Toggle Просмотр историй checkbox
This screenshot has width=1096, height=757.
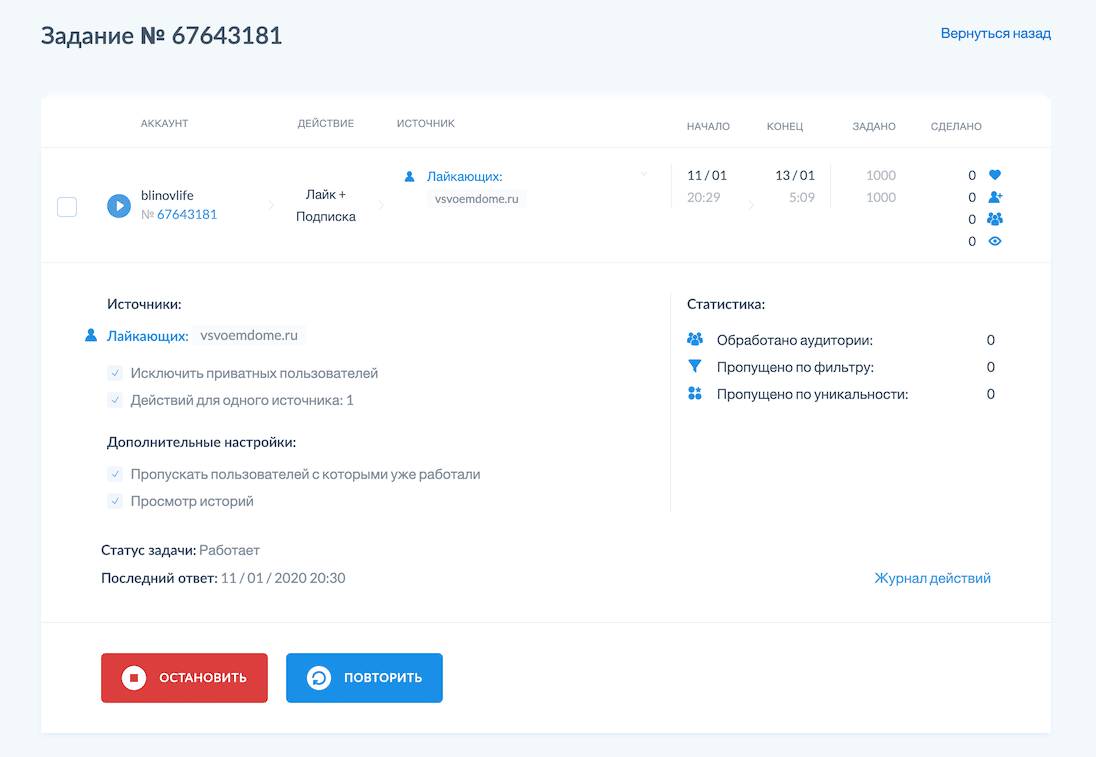point(115,501)
